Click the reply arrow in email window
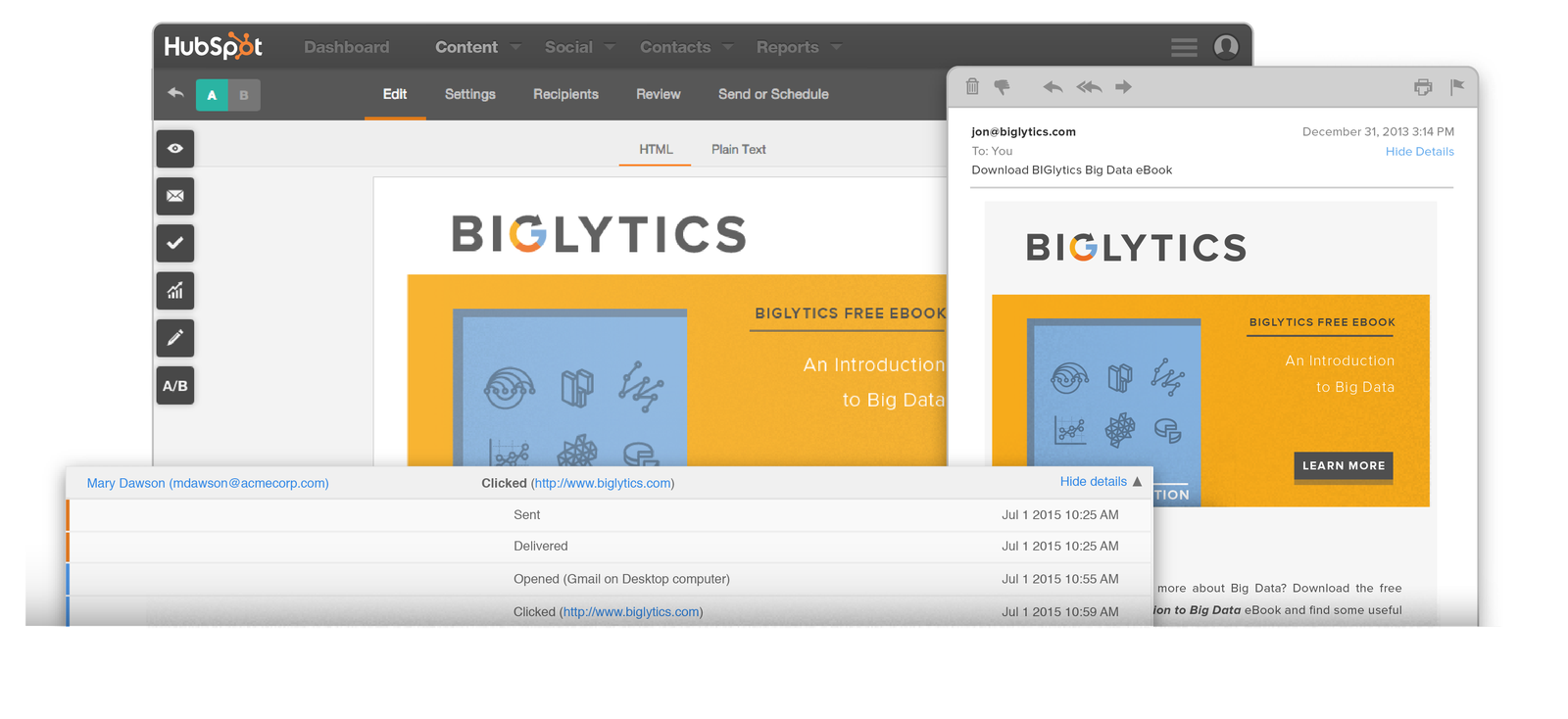The height and width of the screenshot is (719, 1568). pyautogui.click(x=1053, y=87)
